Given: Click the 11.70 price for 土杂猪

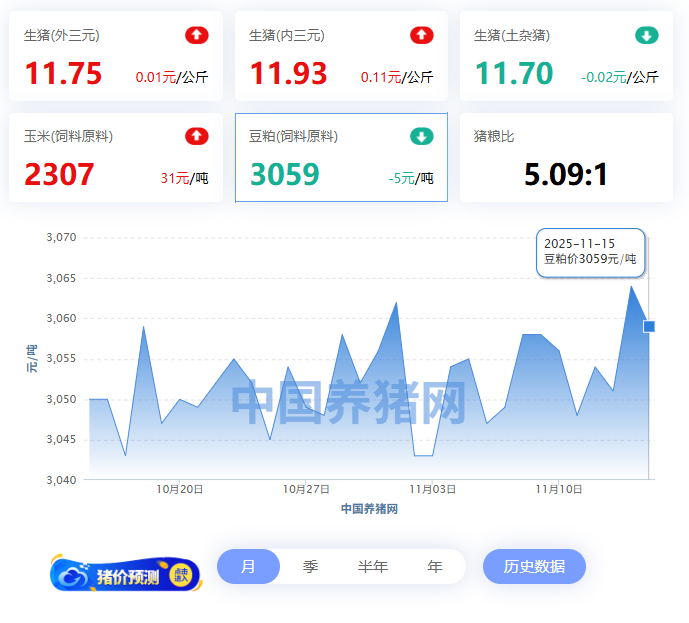Looking at the screenshot, I should [x=513, y=74].
